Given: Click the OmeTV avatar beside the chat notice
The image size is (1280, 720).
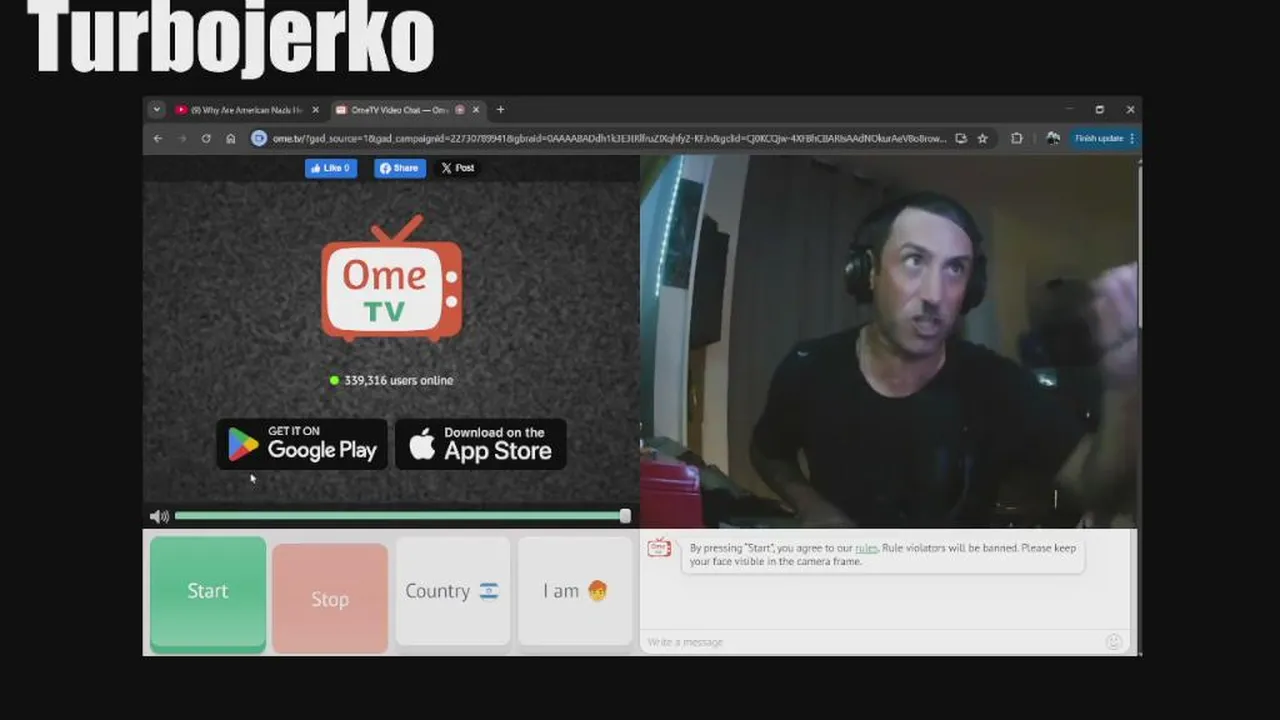Looking at the screenshot, I should (x=659, y=547).
